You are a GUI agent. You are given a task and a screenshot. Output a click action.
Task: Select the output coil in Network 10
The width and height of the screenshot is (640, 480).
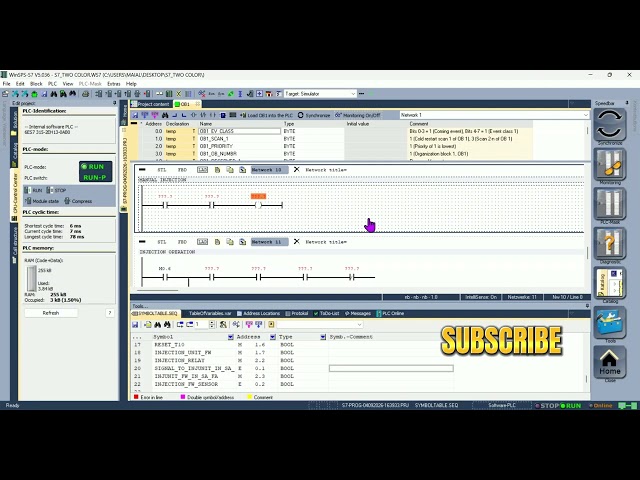tap(258, 205)
